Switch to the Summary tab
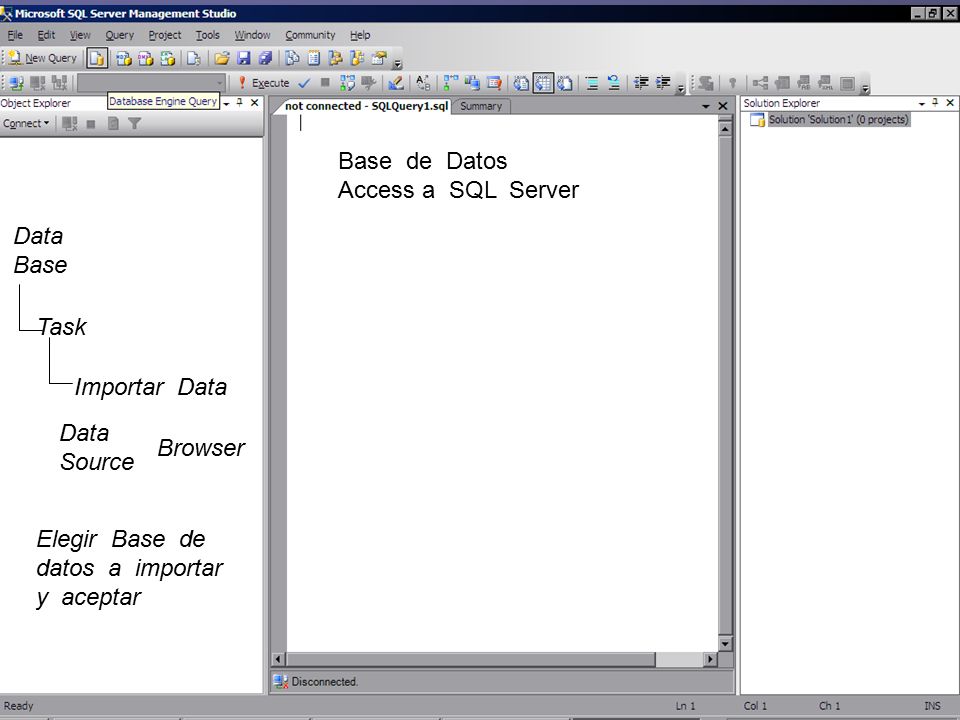 coord(481,106)
